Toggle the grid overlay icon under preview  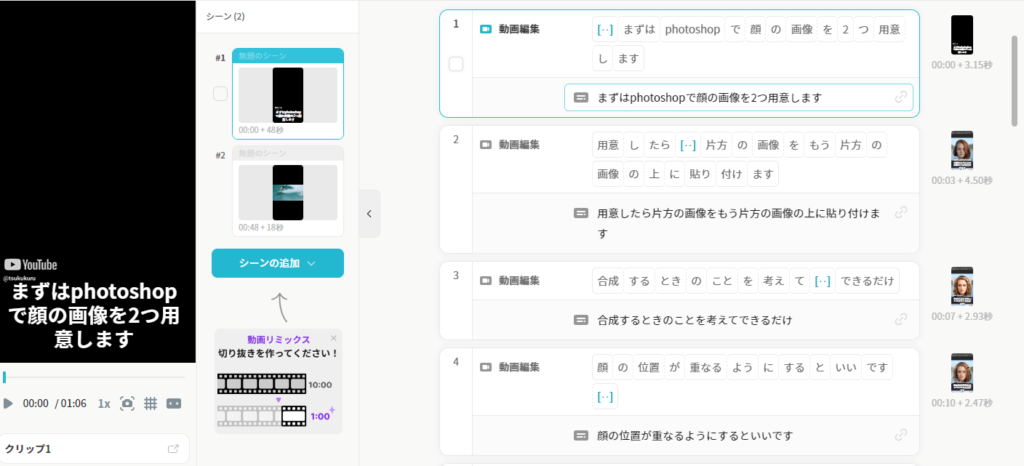click(x=150, y=403)
